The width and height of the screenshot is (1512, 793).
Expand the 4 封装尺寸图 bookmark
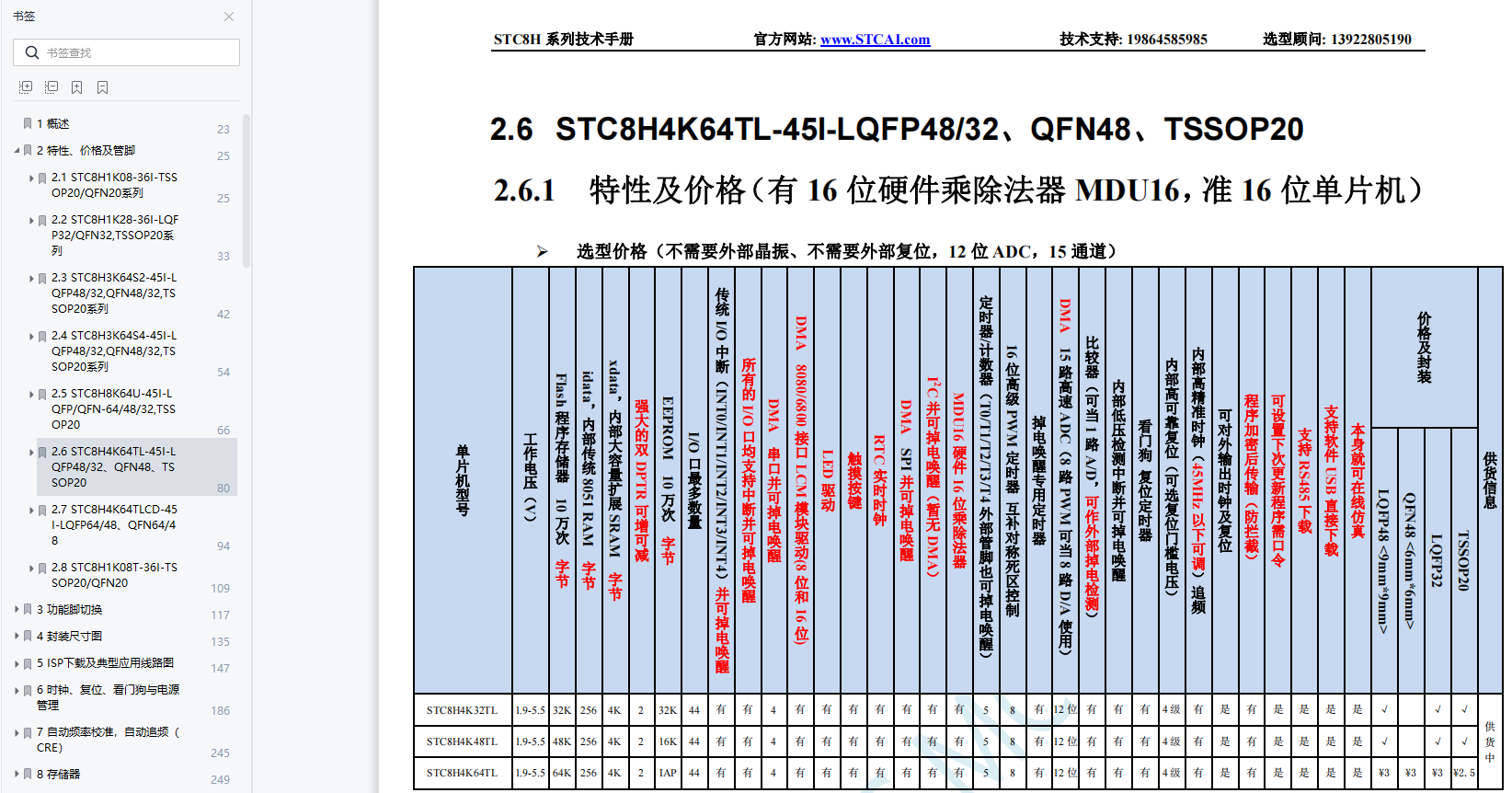17,636
